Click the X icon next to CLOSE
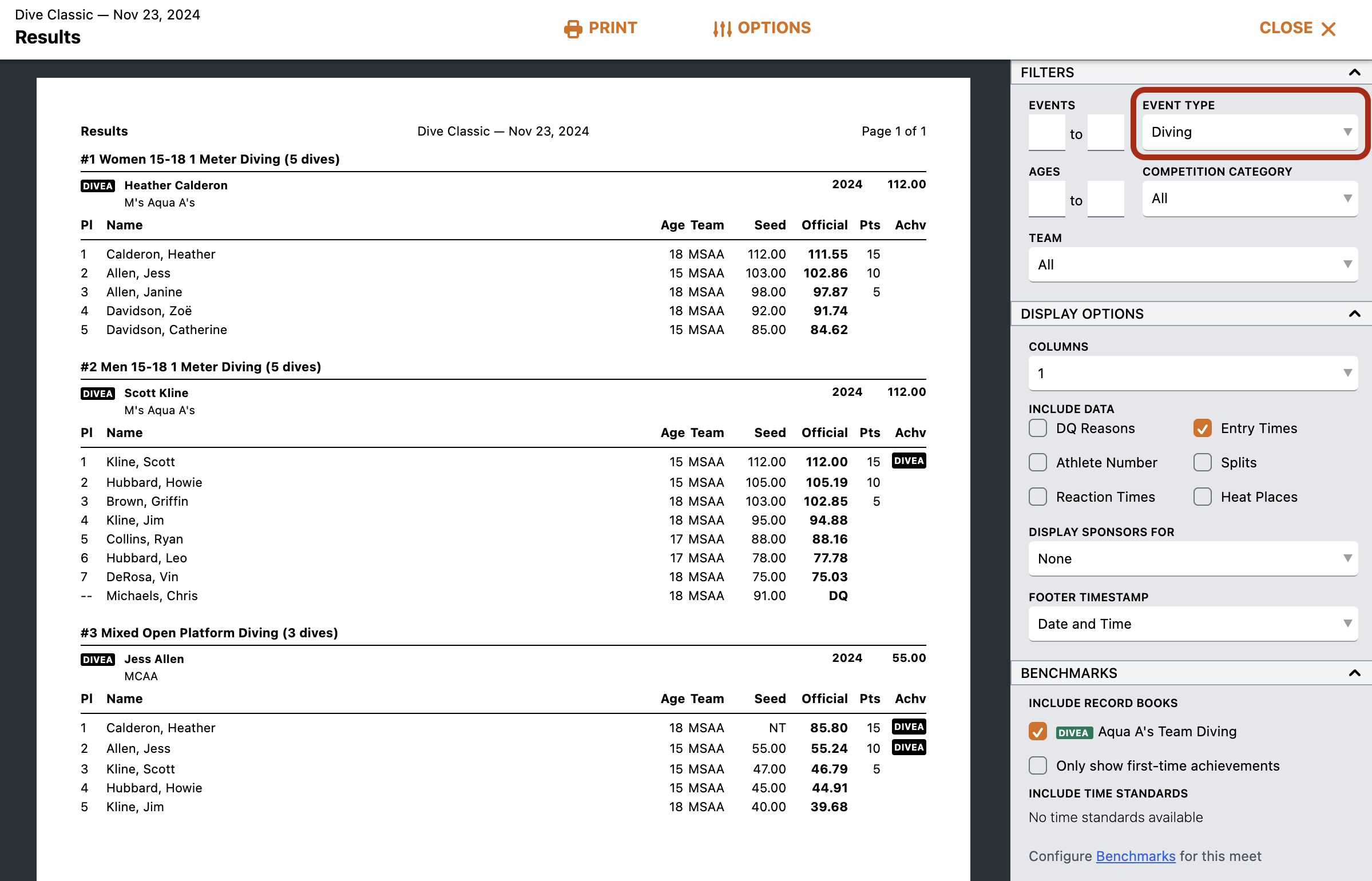This screenshot has height=881, width=1372. (x=1329, y=29)
